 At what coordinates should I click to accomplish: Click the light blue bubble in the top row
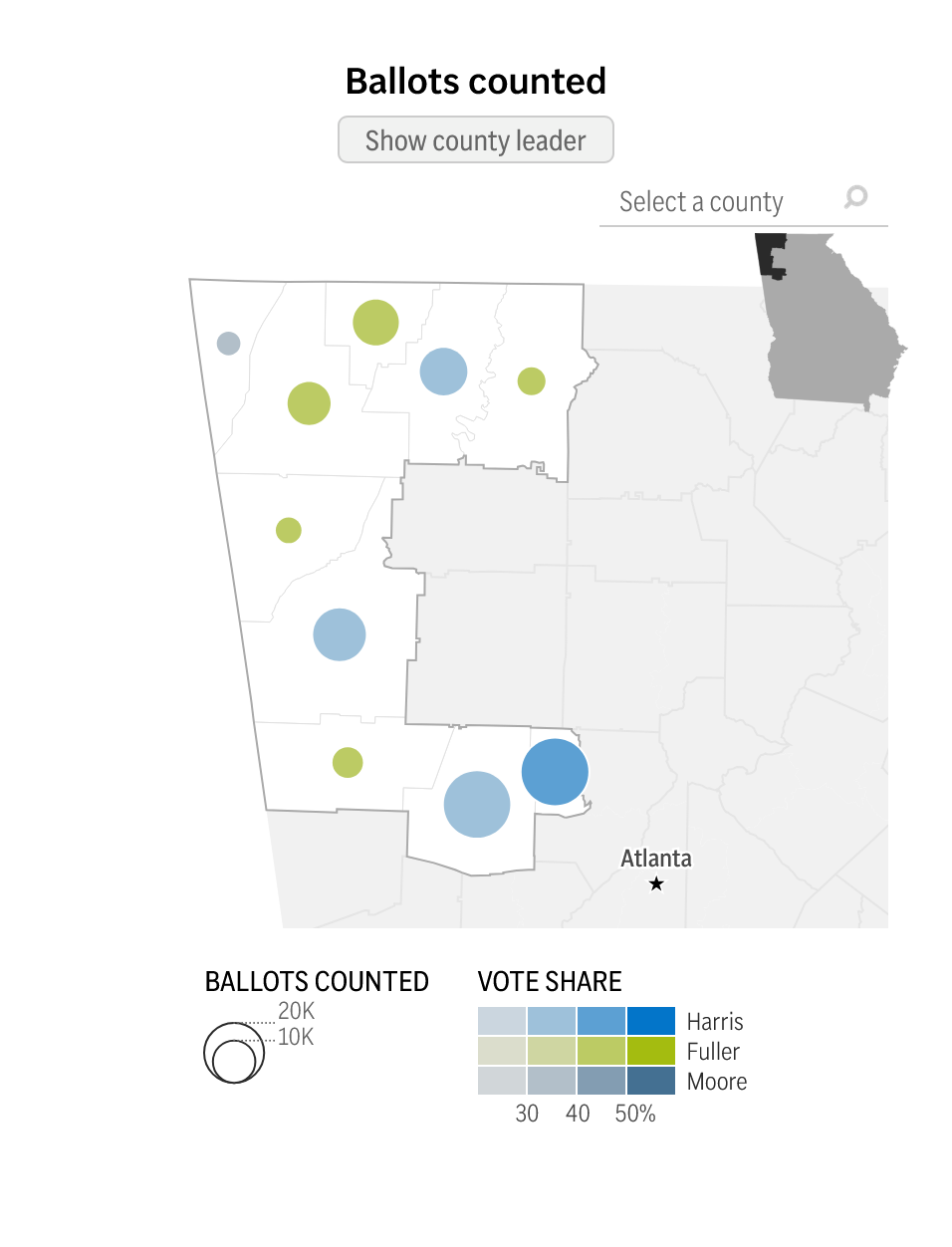[x=444, y=372]
